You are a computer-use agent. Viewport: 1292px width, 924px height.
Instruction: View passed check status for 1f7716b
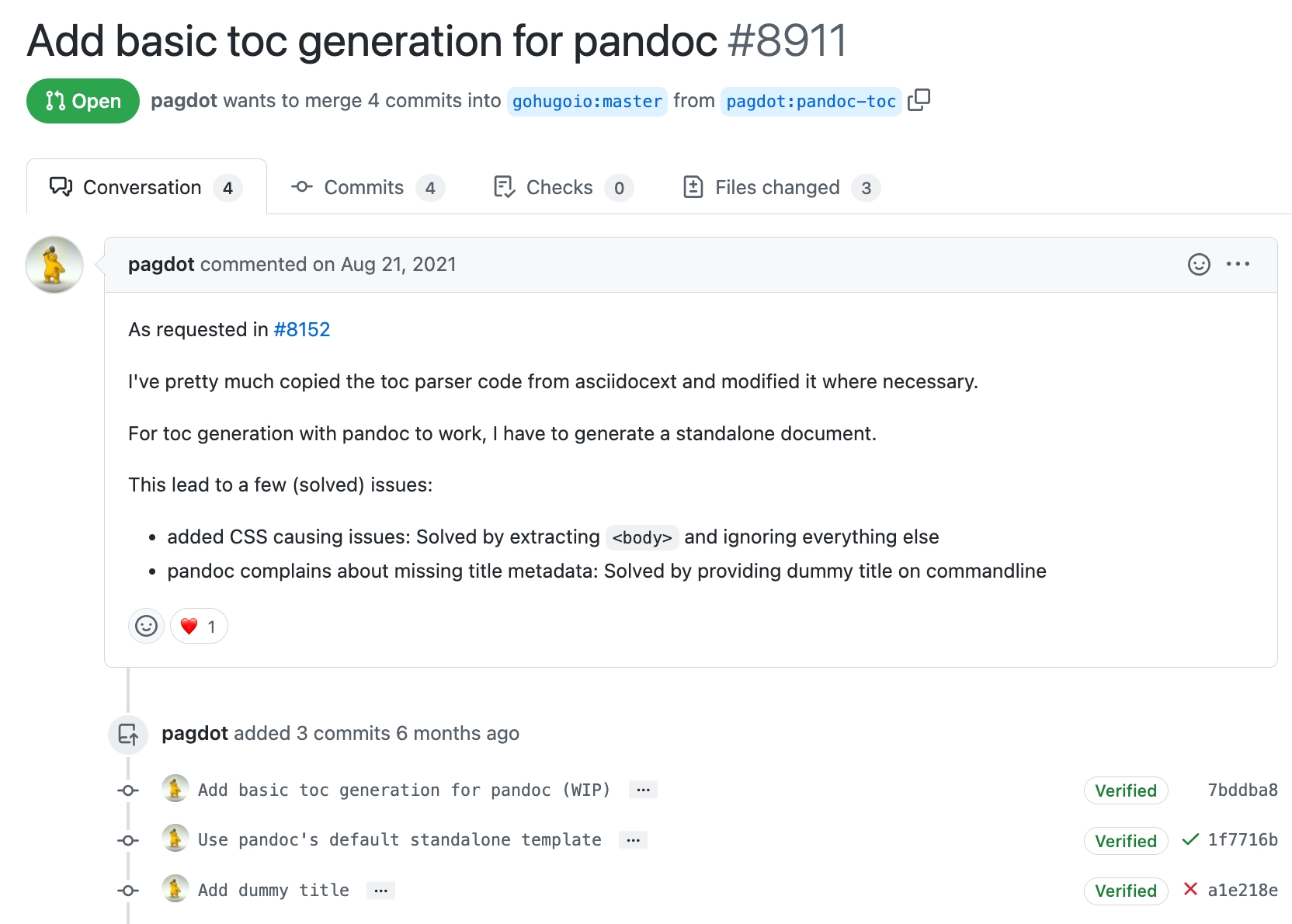pyautogui.click(x=1190, y=839)
